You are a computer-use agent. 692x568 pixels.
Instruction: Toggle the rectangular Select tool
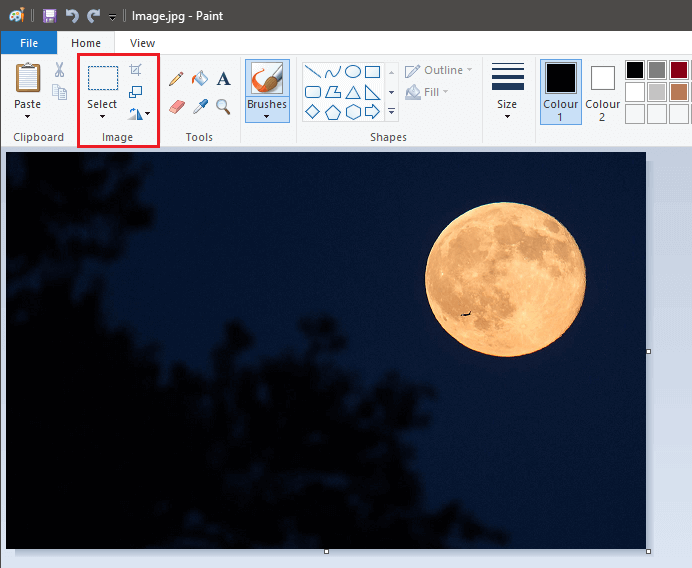102,78
